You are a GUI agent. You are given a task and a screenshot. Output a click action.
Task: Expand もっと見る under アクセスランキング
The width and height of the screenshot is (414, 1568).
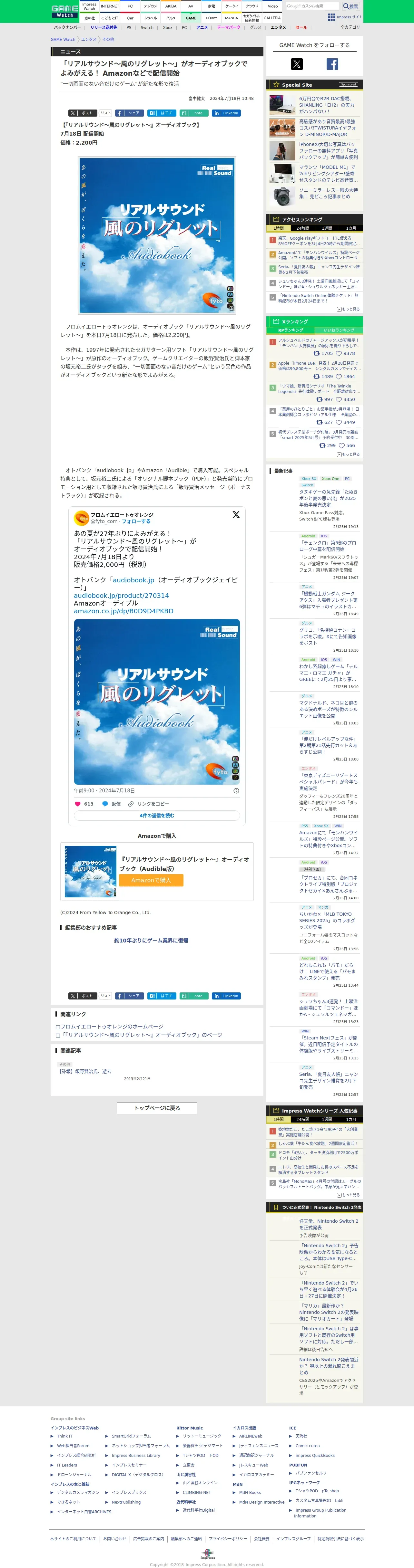click(x=349, y=309)
